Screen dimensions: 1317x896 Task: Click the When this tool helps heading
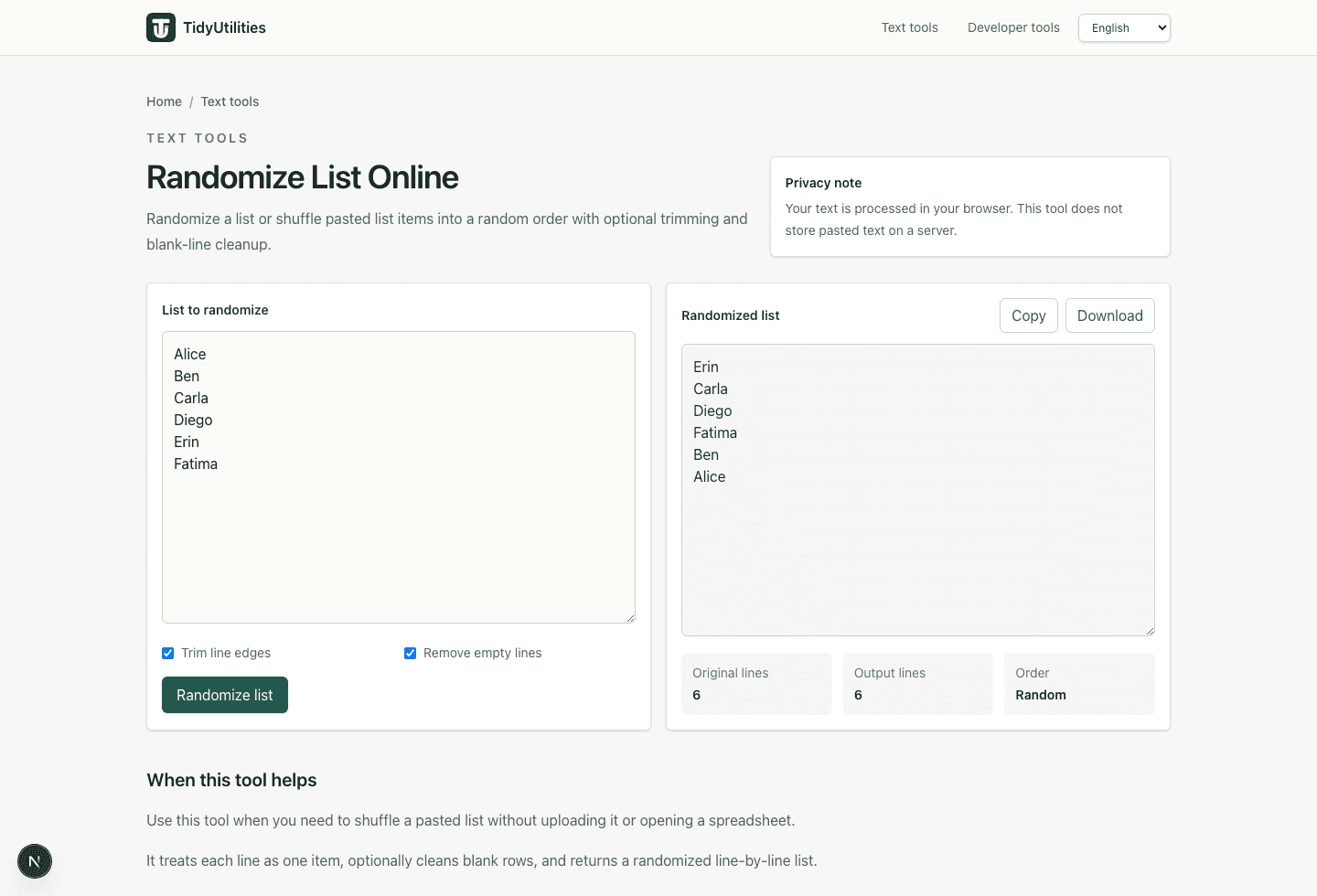pos(231,780)
